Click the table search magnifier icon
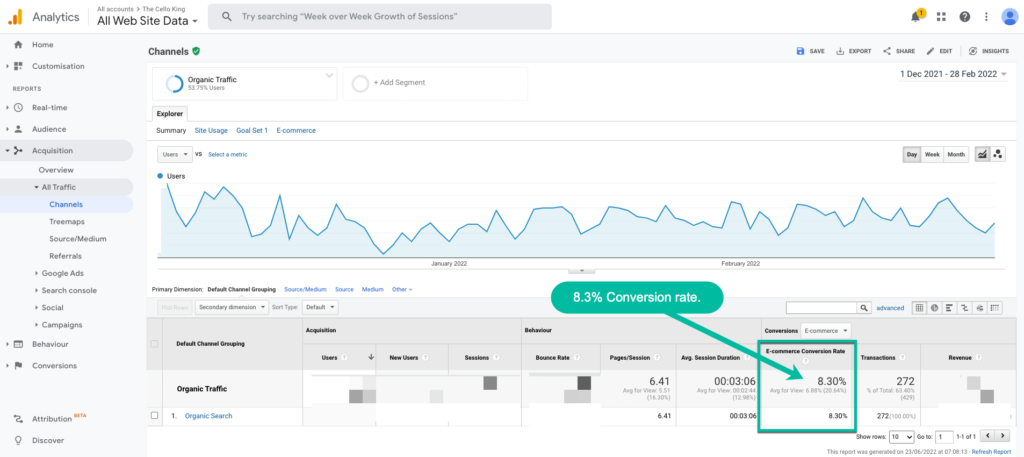The width and height of the screenshot is (1024, 457). [x=864, y=308]
